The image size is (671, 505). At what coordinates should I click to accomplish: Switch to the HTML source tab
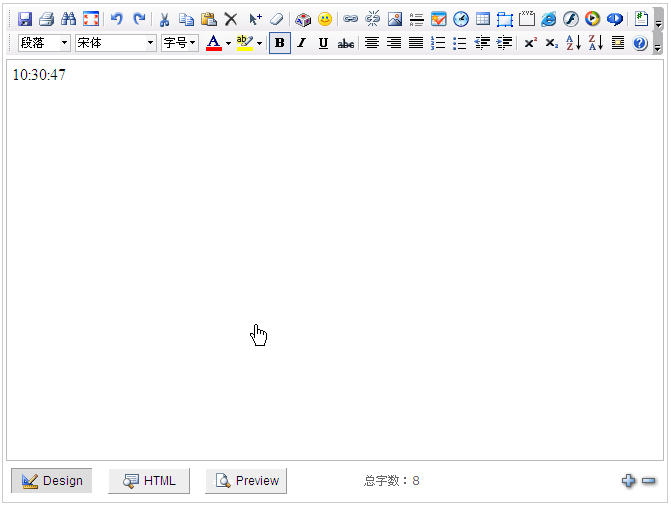click(149, 481)
